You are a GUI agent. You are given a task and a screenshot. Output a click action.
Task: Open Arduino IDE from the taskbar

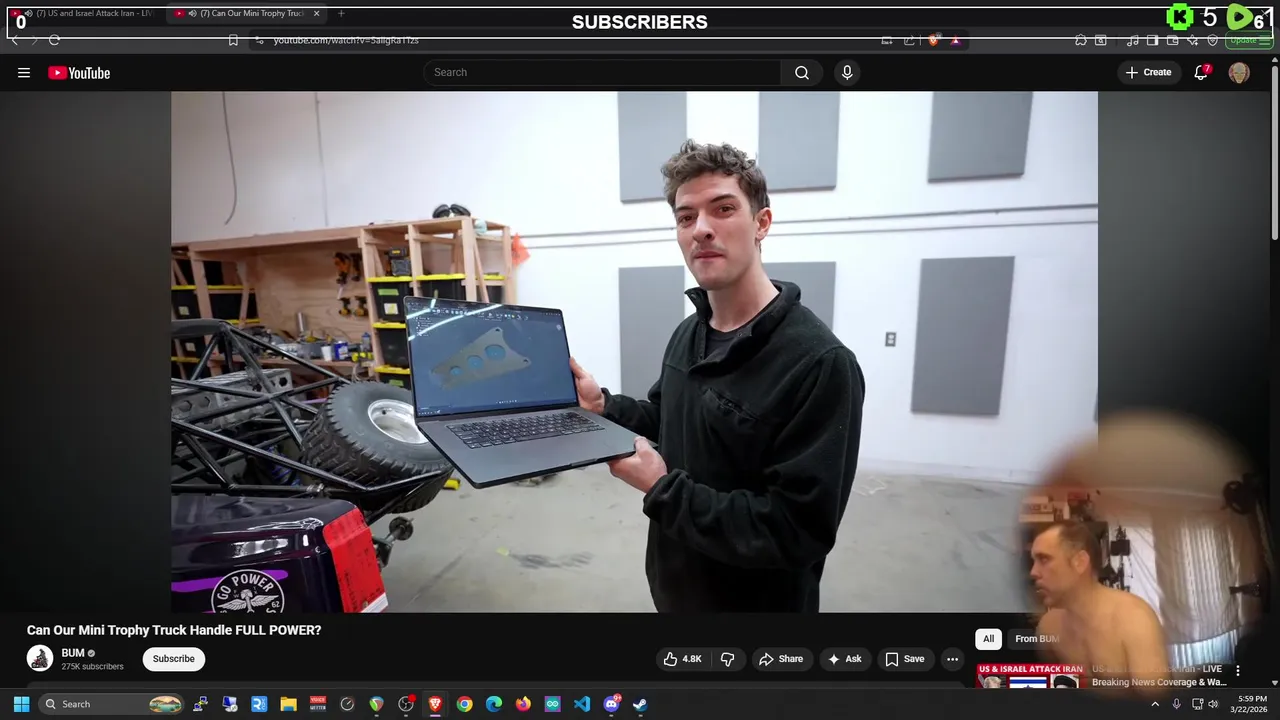point(552,704)
